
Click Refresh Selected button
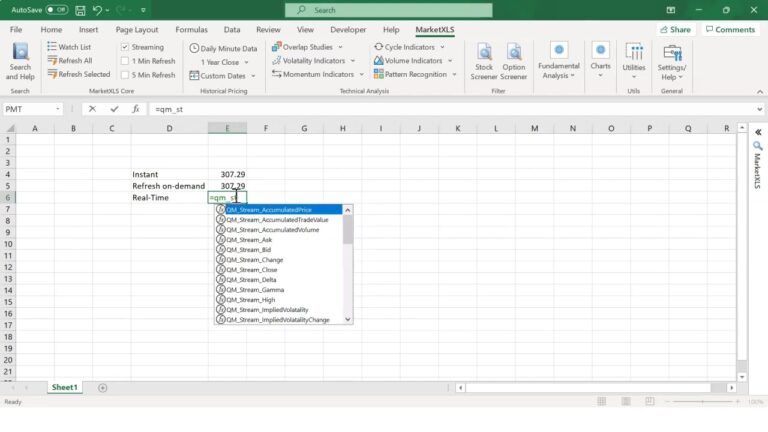pos(79,74)
